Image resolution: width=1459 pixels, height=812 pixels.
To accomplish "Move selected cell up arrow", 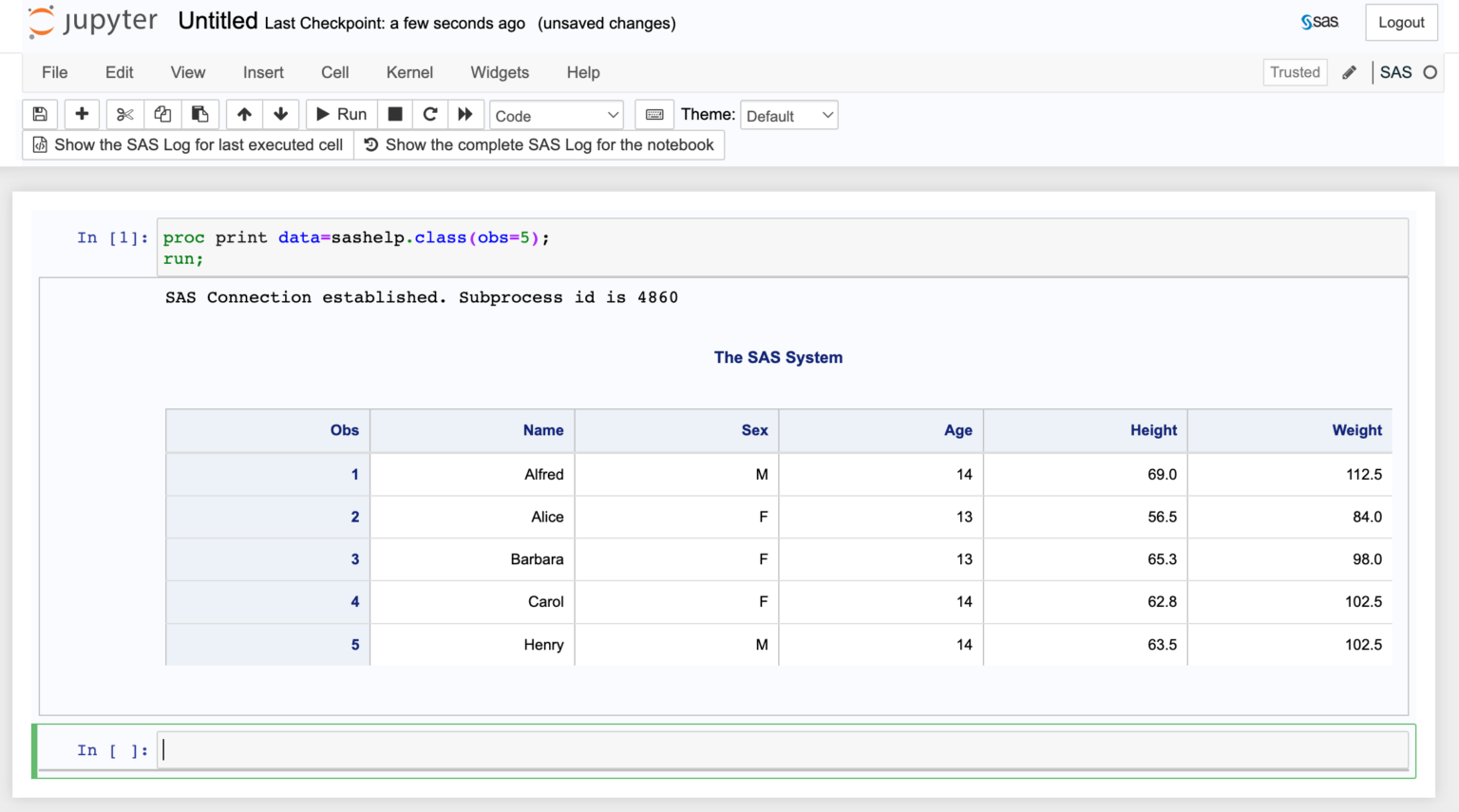I will point(244,115).
